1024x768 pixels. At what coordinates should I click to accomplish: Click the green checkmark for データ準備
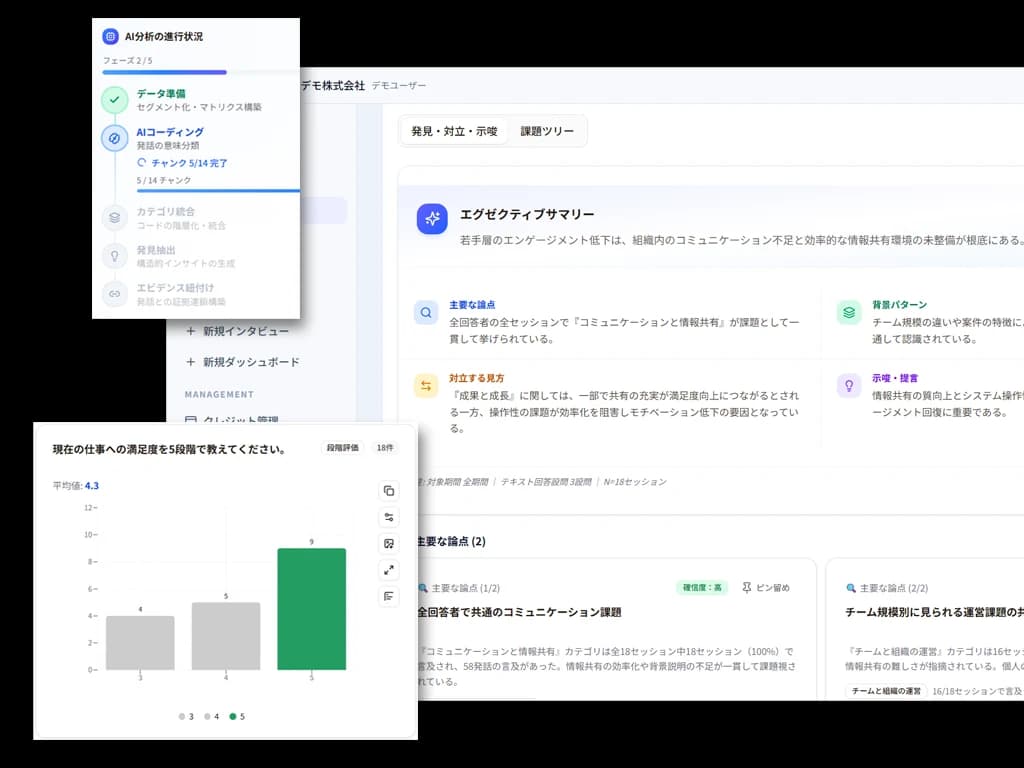tap(114, 100)
